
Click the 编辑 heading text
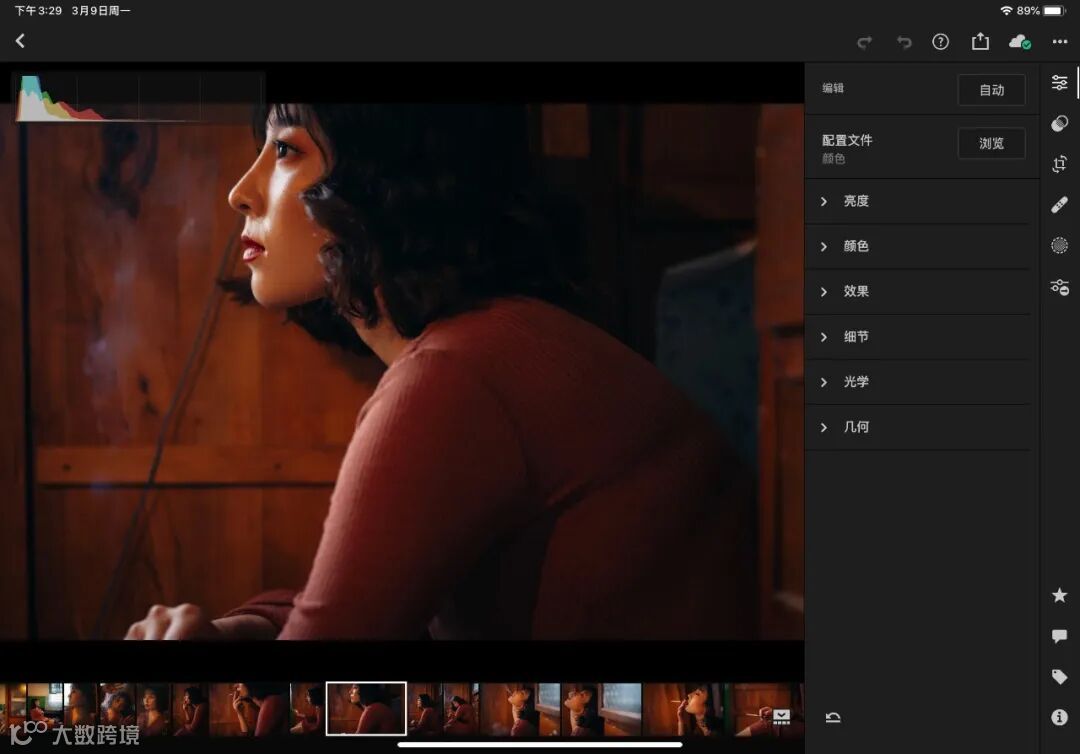(833, 88)
